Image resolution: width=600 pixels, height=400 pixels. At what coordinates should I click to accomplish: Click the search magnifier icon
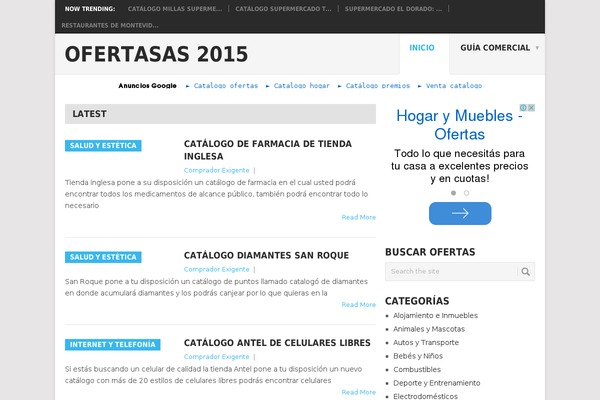[525, 271]
